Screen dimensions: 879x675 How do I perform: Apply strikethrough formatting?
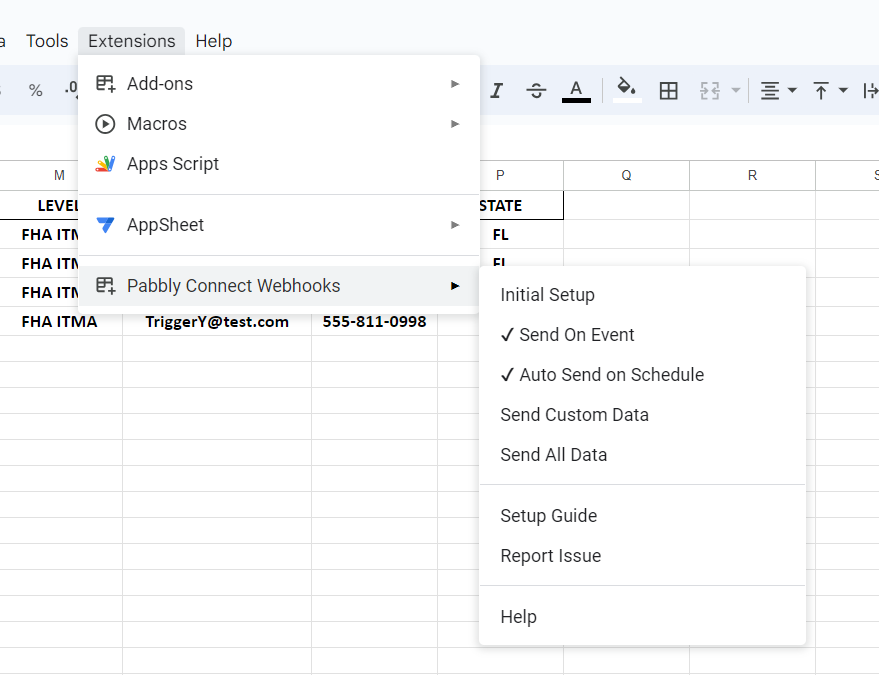point(536,90)
